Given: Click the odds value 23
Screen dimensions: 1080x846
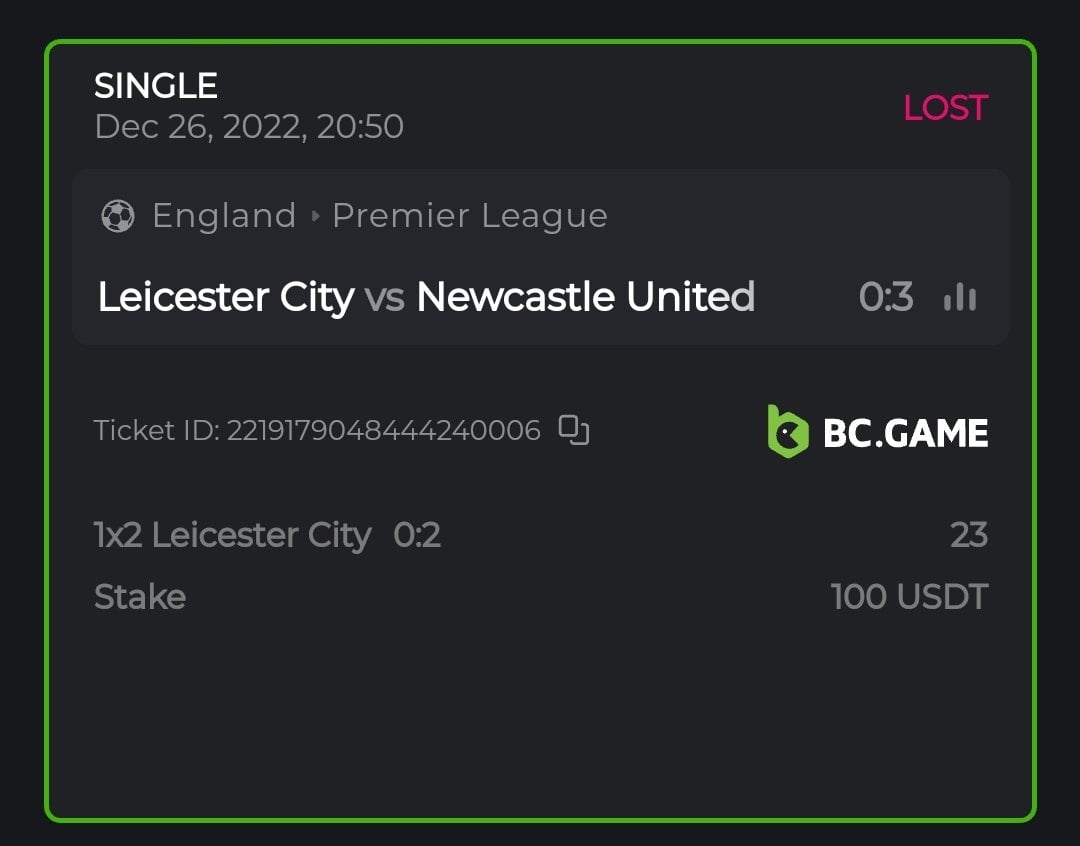Looking at the screenshot, I should pos(968,535).
